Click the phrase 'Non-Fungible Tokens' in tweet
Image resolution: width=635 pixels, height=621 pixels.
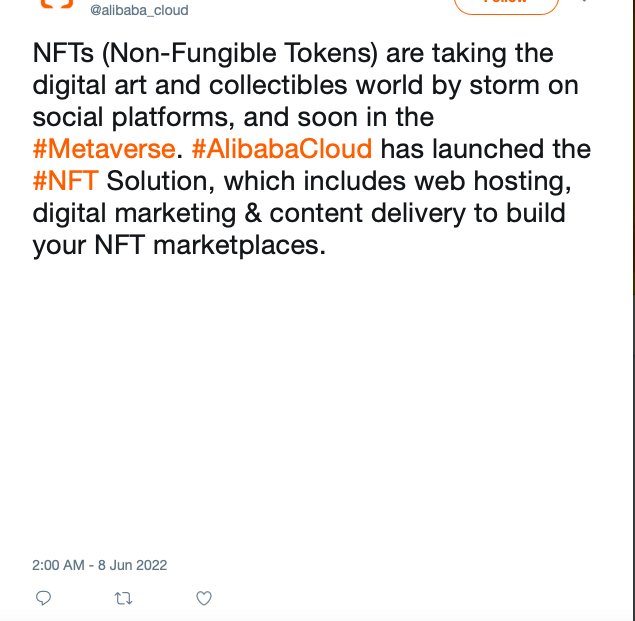pos(240,53)
